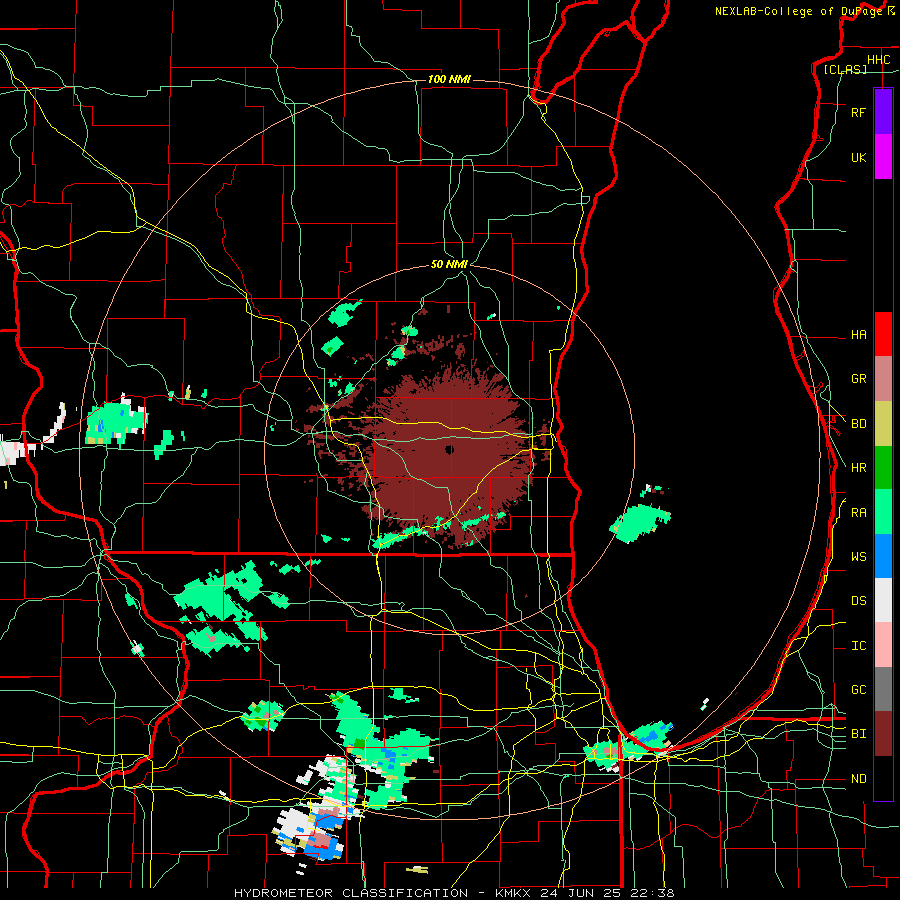The height and width of the screenshot is (900, 900).
Task: Click the gray GC legend swatch
Action: (883, 689)
